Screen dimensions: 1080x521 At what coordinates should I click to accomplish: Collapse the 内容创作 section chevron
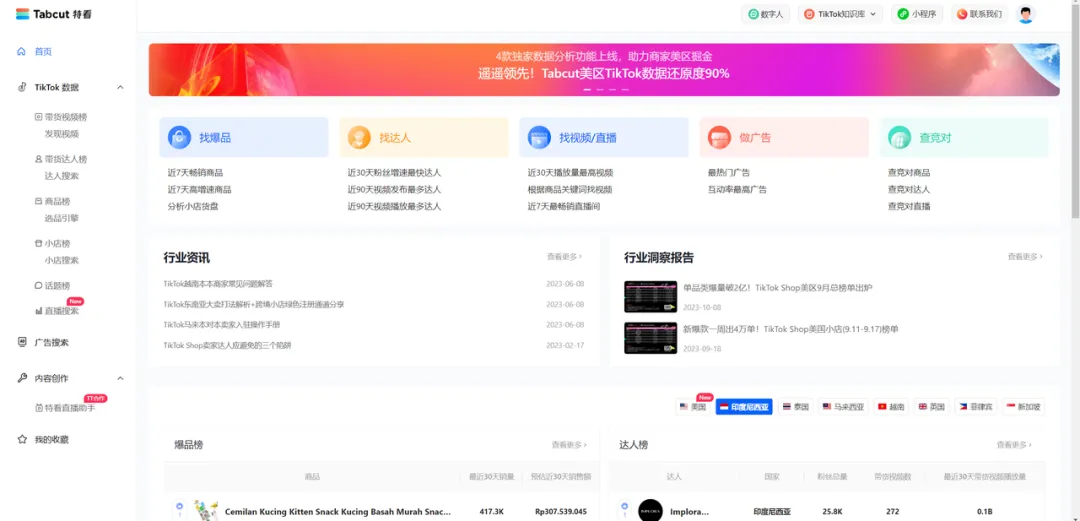(121, 378)
